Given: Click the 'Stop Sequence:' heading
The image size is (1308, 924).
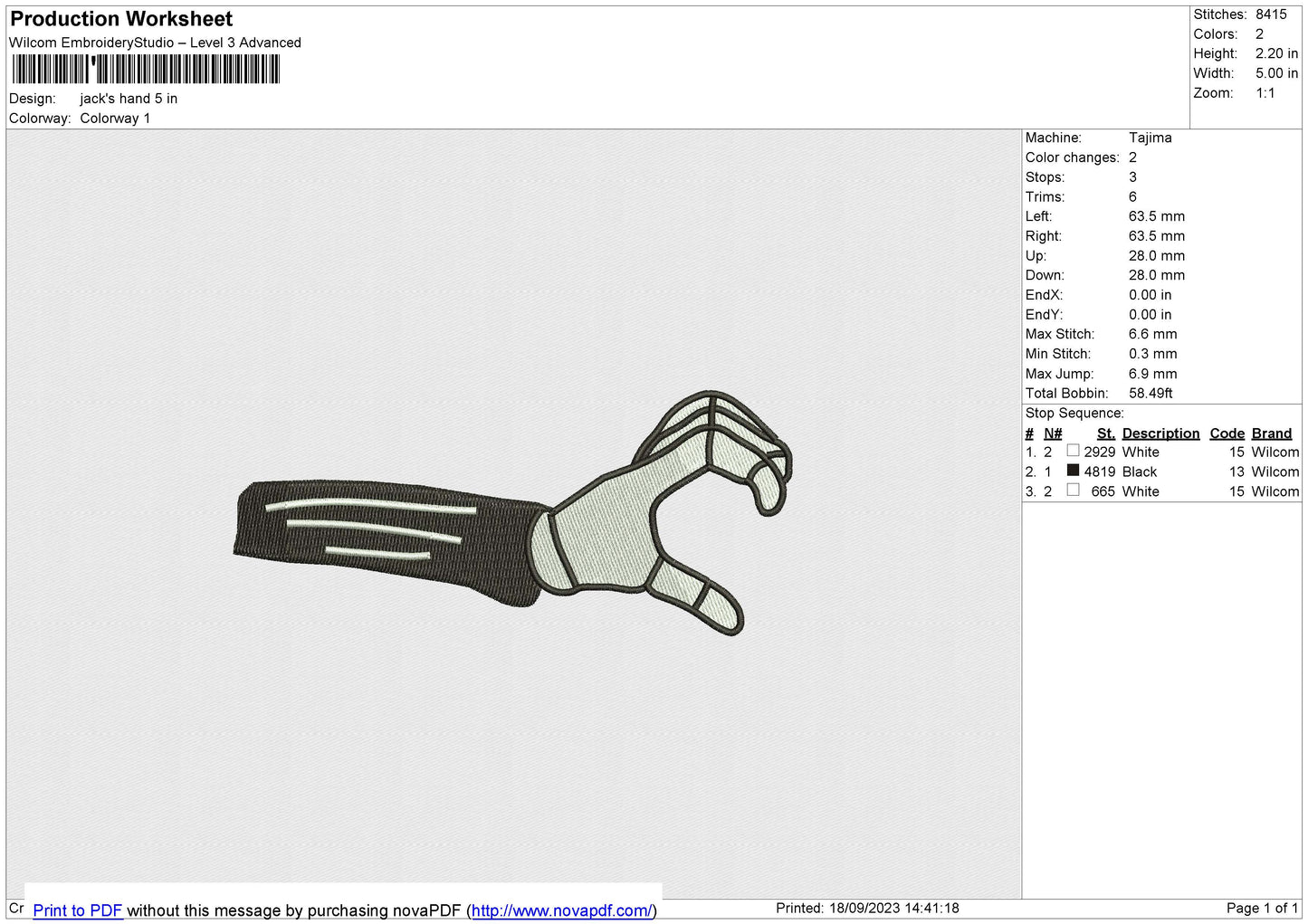Looking at the screenshot, I should click(x=1074, y=414).
